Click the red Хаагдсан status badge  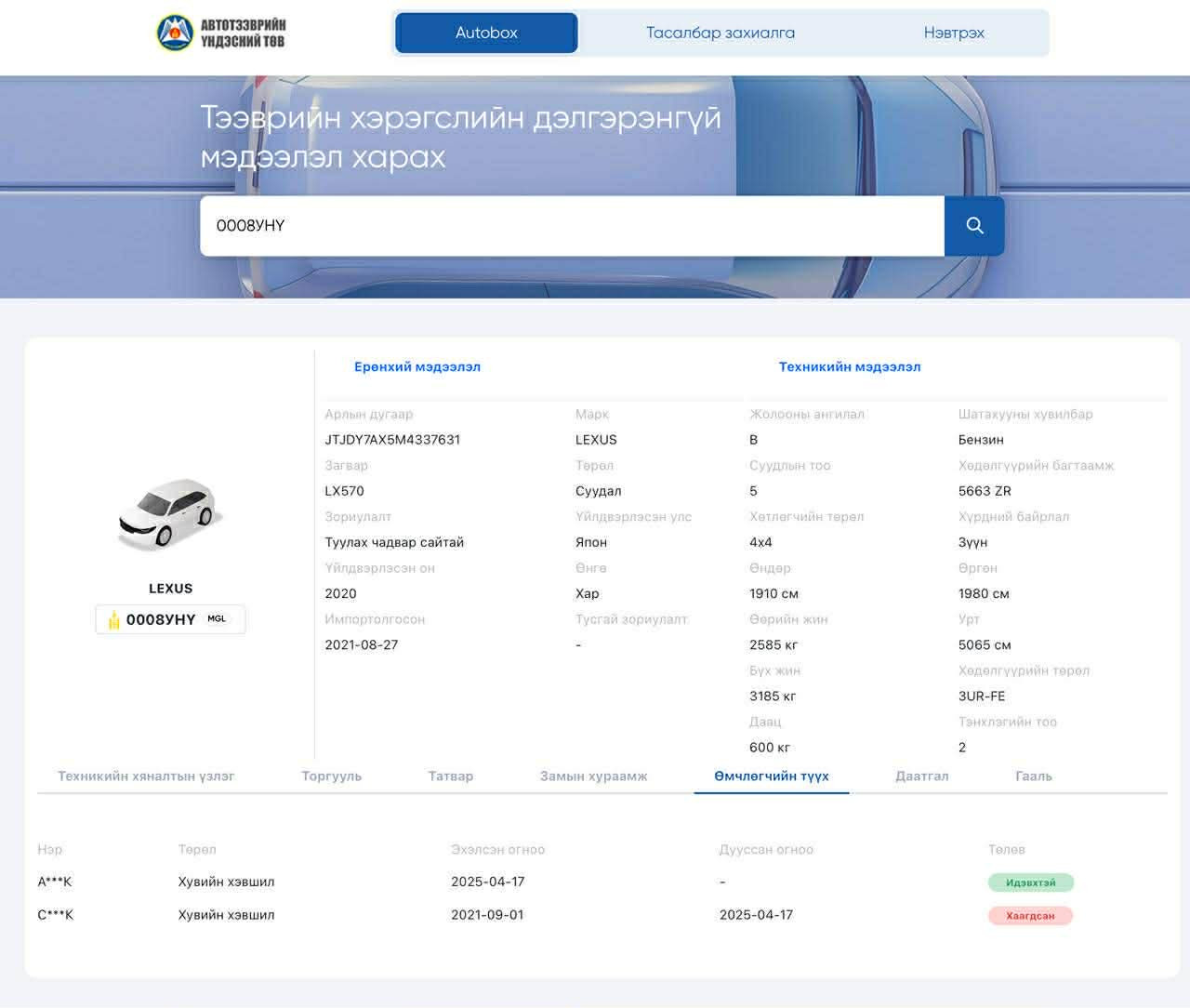(1030, 916)
